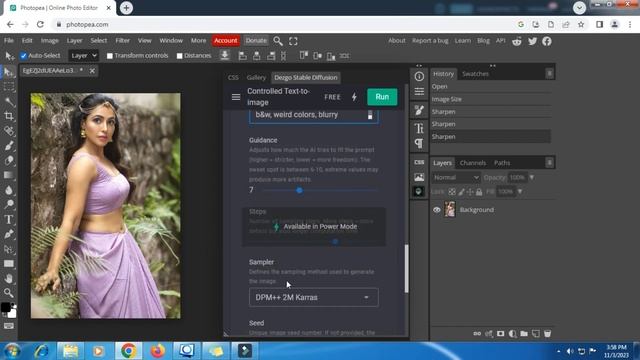Open the Sampler DPM++ 2M Karras dropdown
The width and height of the screenshot is (640, 360).
click(313, 298)
